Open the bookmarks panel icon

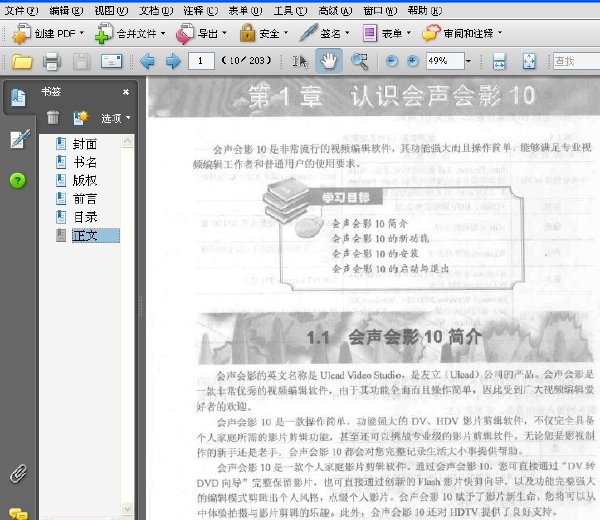pos(18,98)
